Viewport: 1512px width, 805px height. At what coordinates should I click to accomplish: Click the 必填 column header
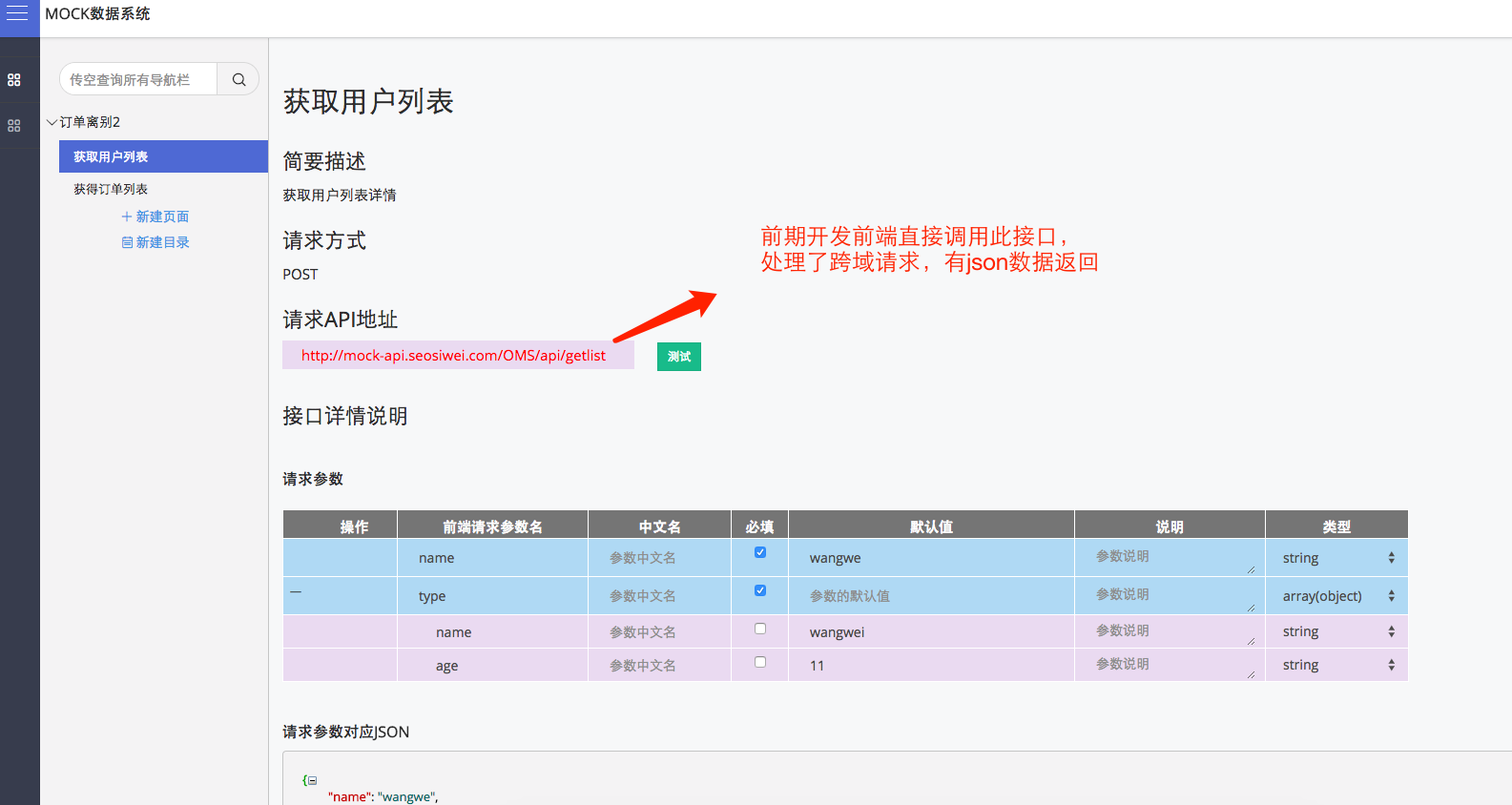coord(760,525)
